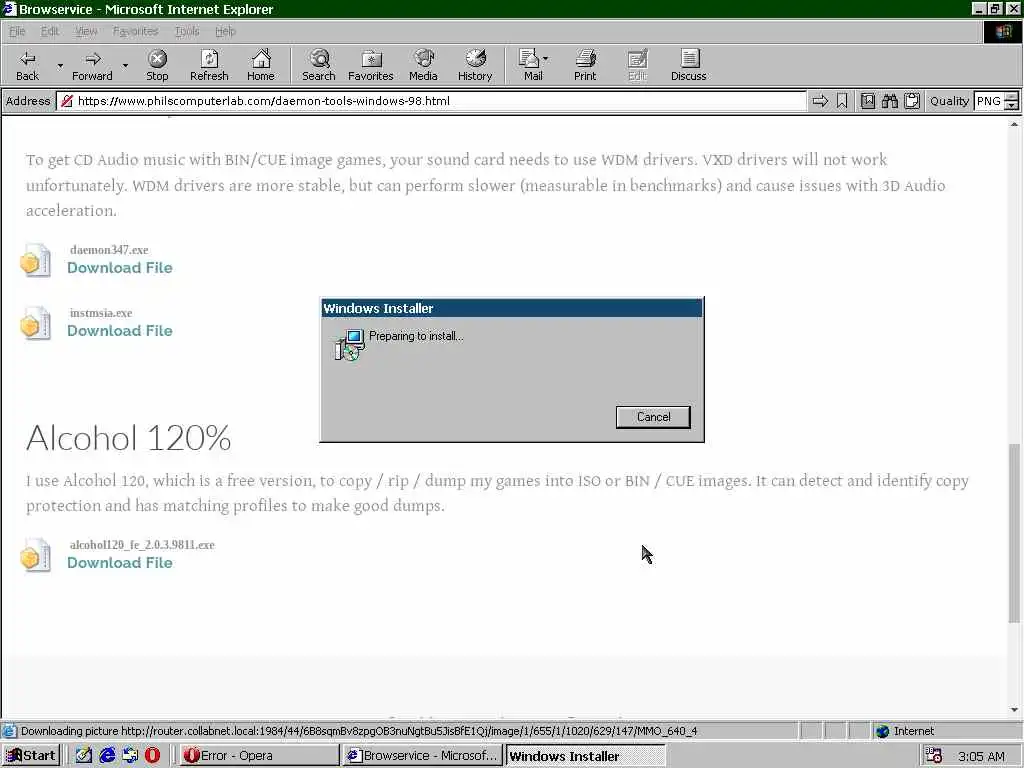Switch to Error - Opera taskbar button
The width and height of the screenshot is (1024, 768).
pos(259,756)
